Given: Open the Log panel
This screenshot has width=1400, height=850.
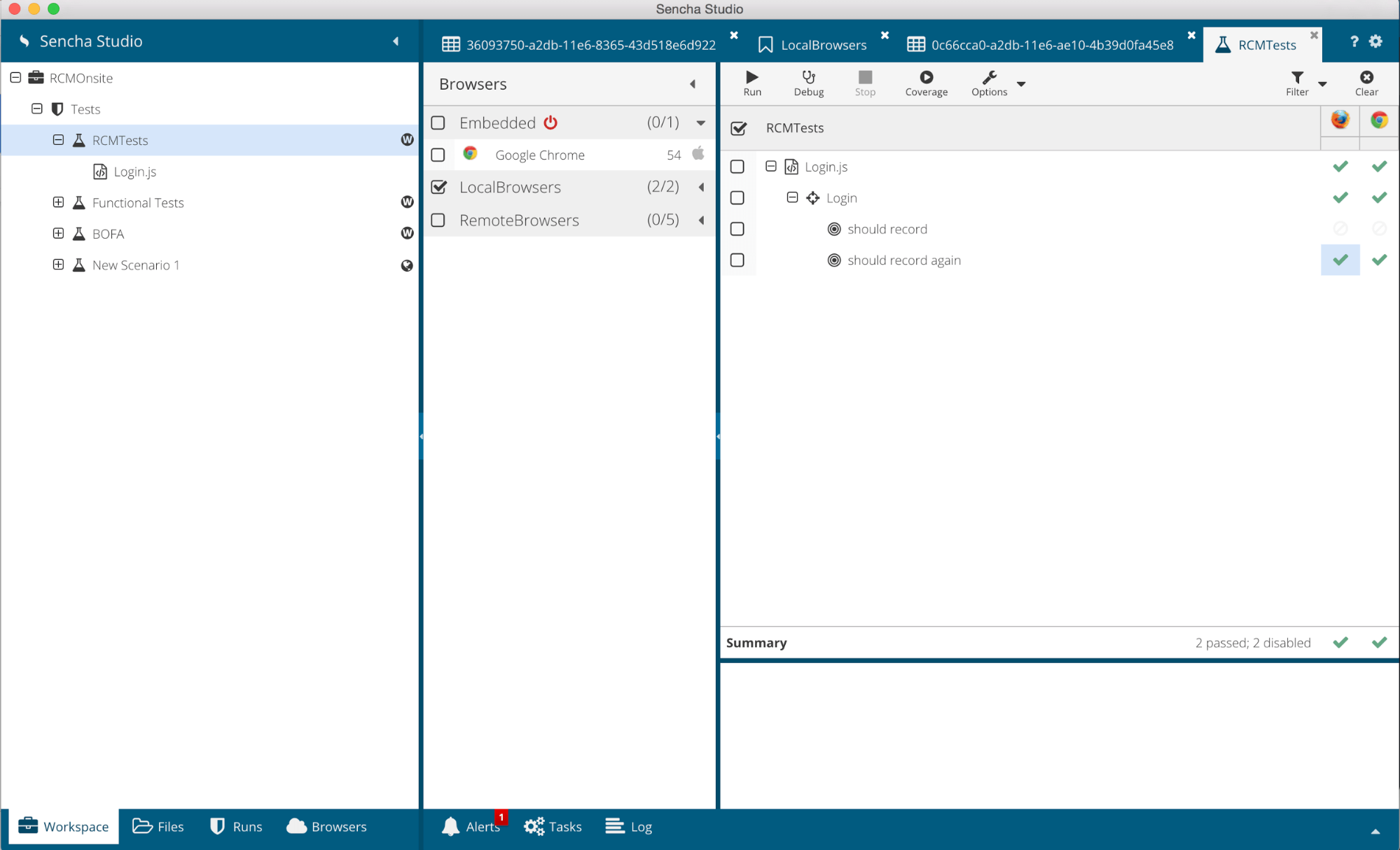Looking at the screenshot, I should click(x=628, y=826).
